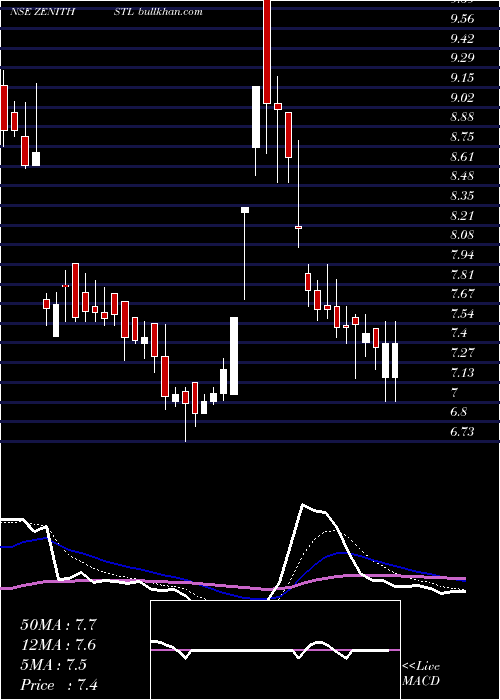This screenshot has height=700, width=500.
Task: Select the 7.67 price axis label
Action: point(462,294)
